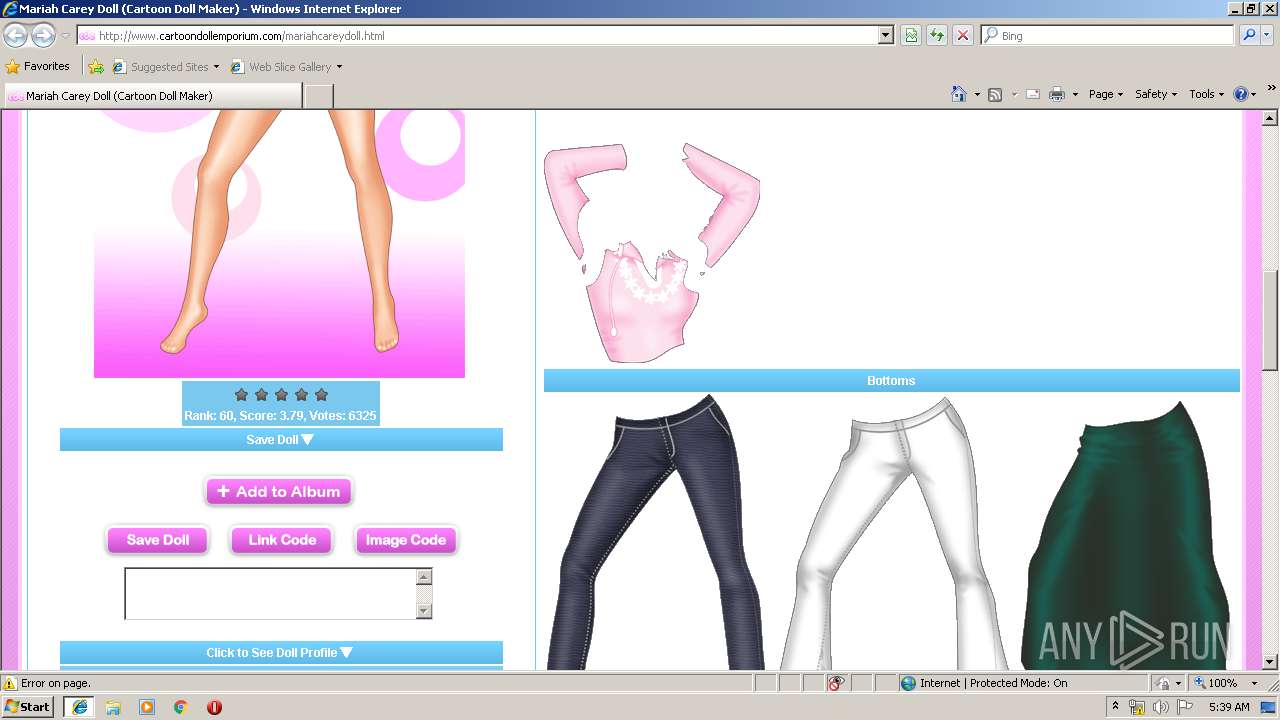Screen dimensions: 1280x720
Task: Open Google Chrome taskbar icon
Action: (181, 707)
